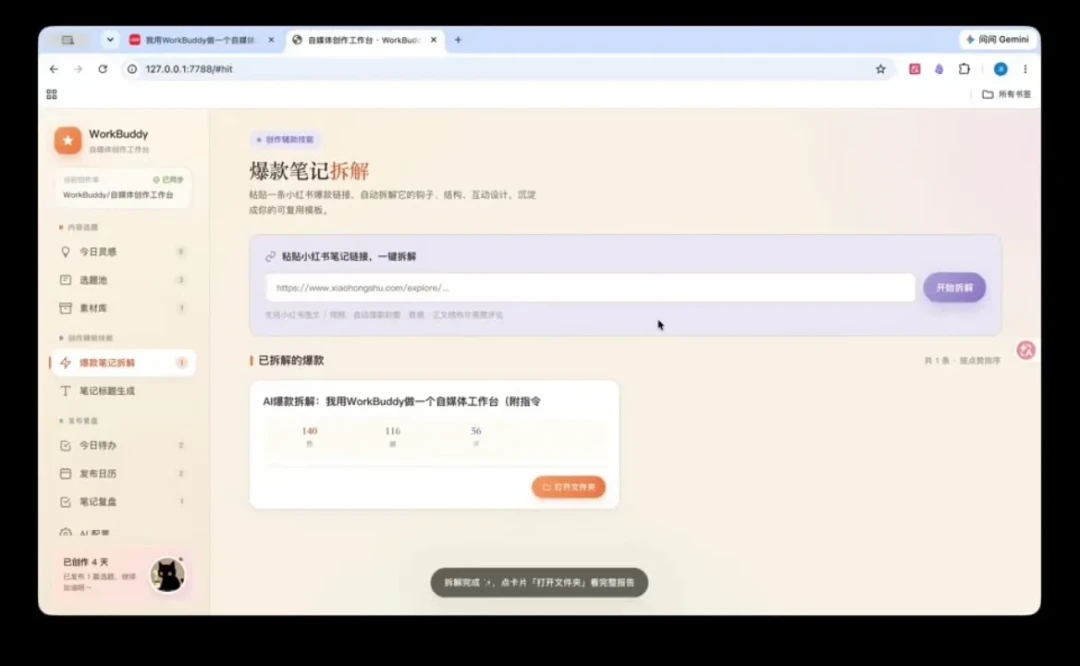
Task: Reload the page with refresh icon
Action: click(103, 69)
